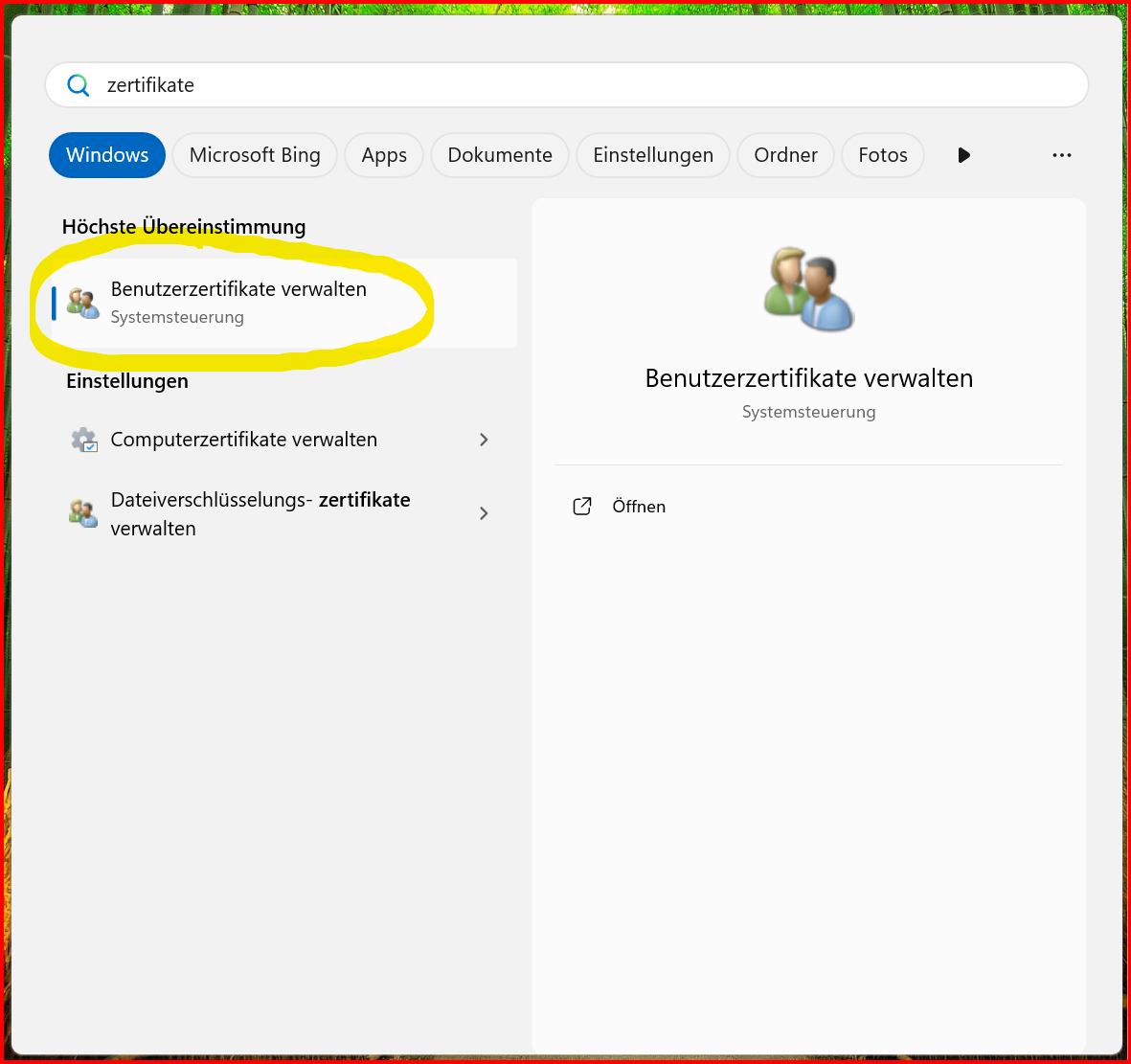Screen dimensions: 1131x1064
Task: Open Computerzertifikate verwalten setting
Action: pos(284,440)
